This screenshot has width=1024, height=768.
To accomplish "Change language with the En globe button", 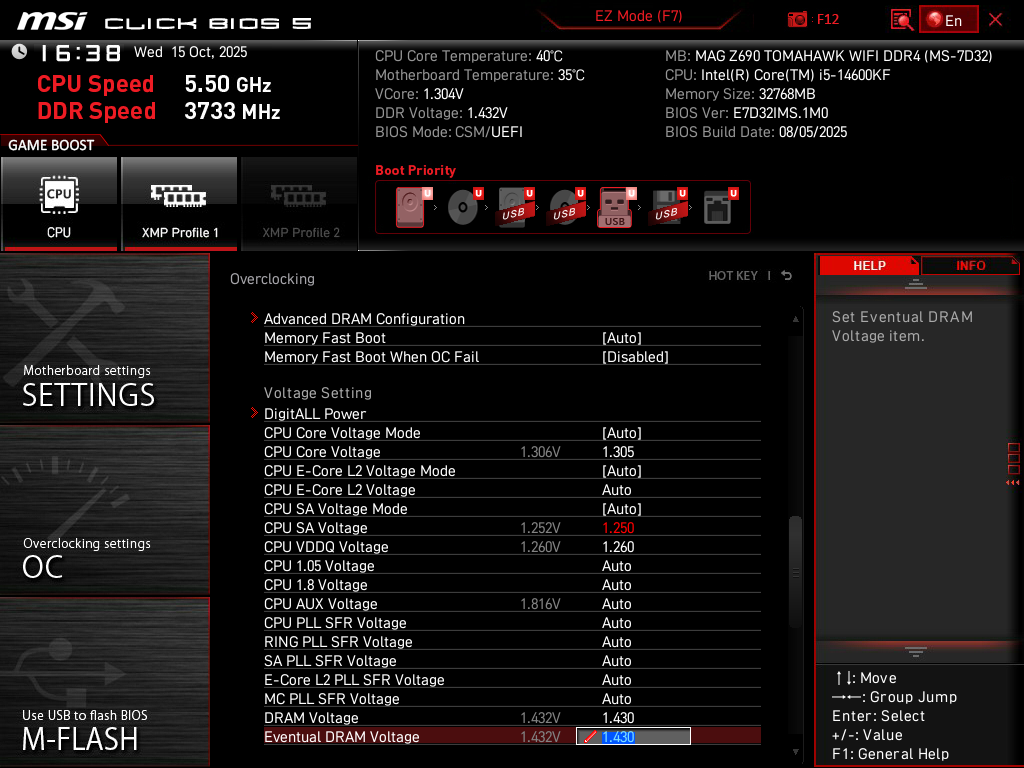I will coord(948,20).
